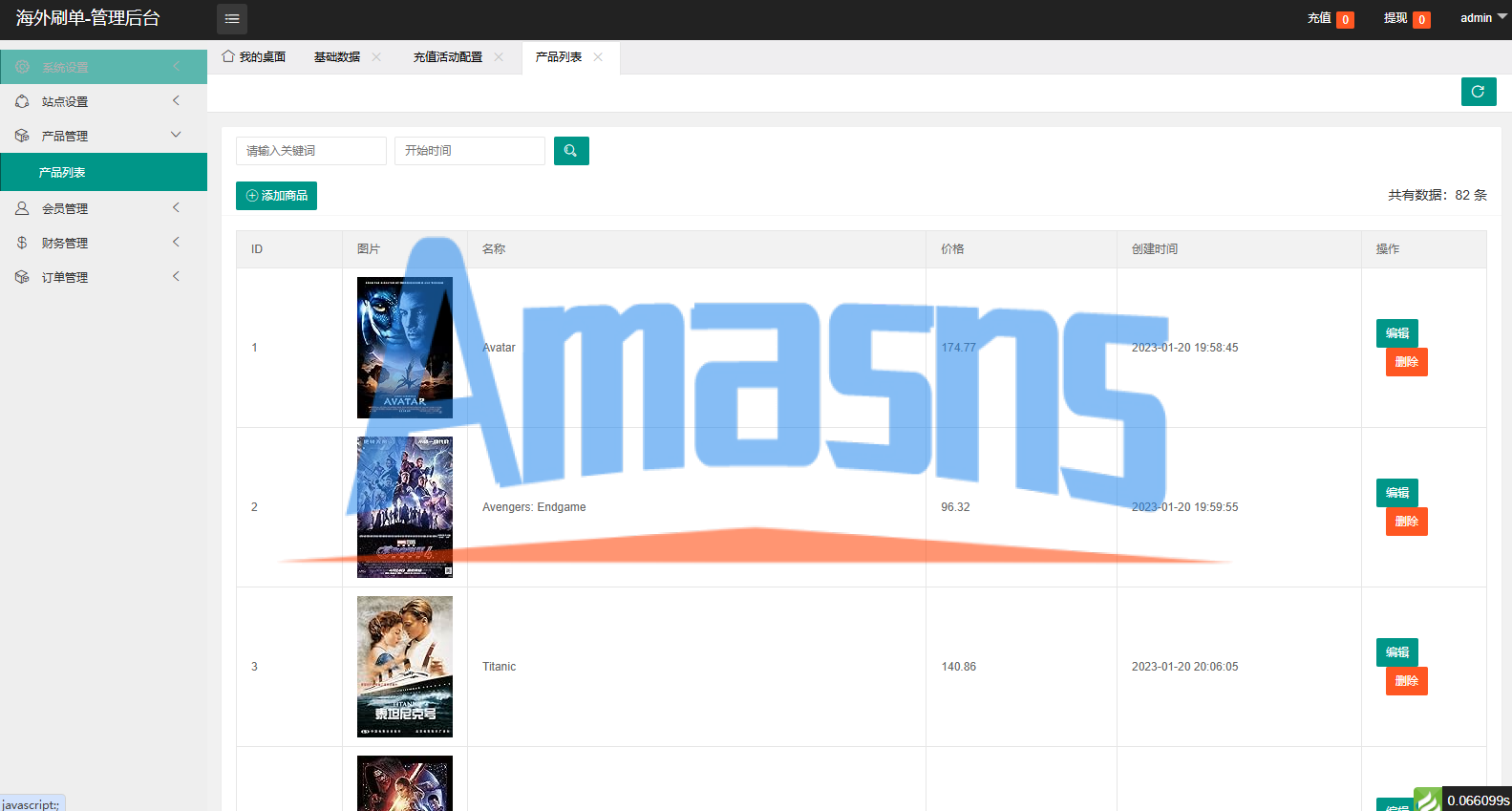Delete the Avengers: Endgame product
The width and height of the screenshot is (1512, 811).
point(1407,522)
